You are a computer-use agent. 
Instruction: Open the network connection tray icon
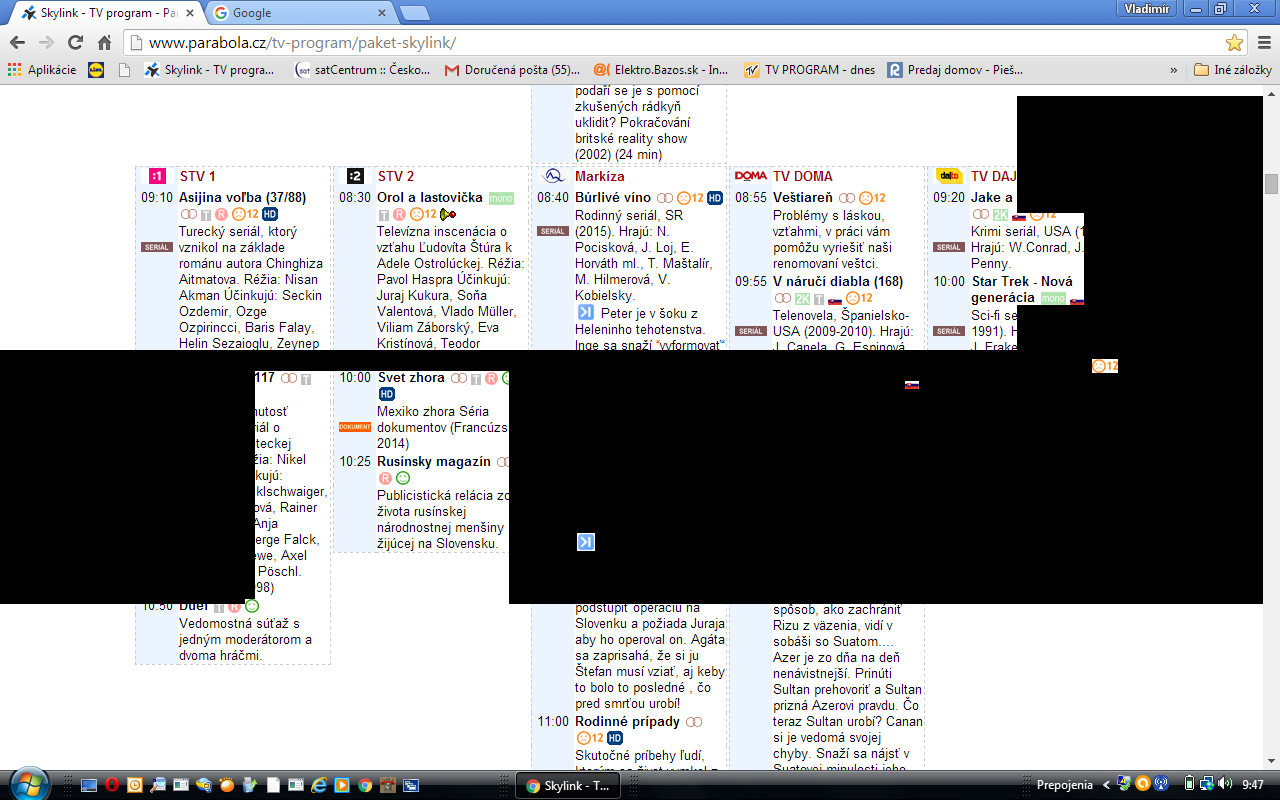[1207, 785]
